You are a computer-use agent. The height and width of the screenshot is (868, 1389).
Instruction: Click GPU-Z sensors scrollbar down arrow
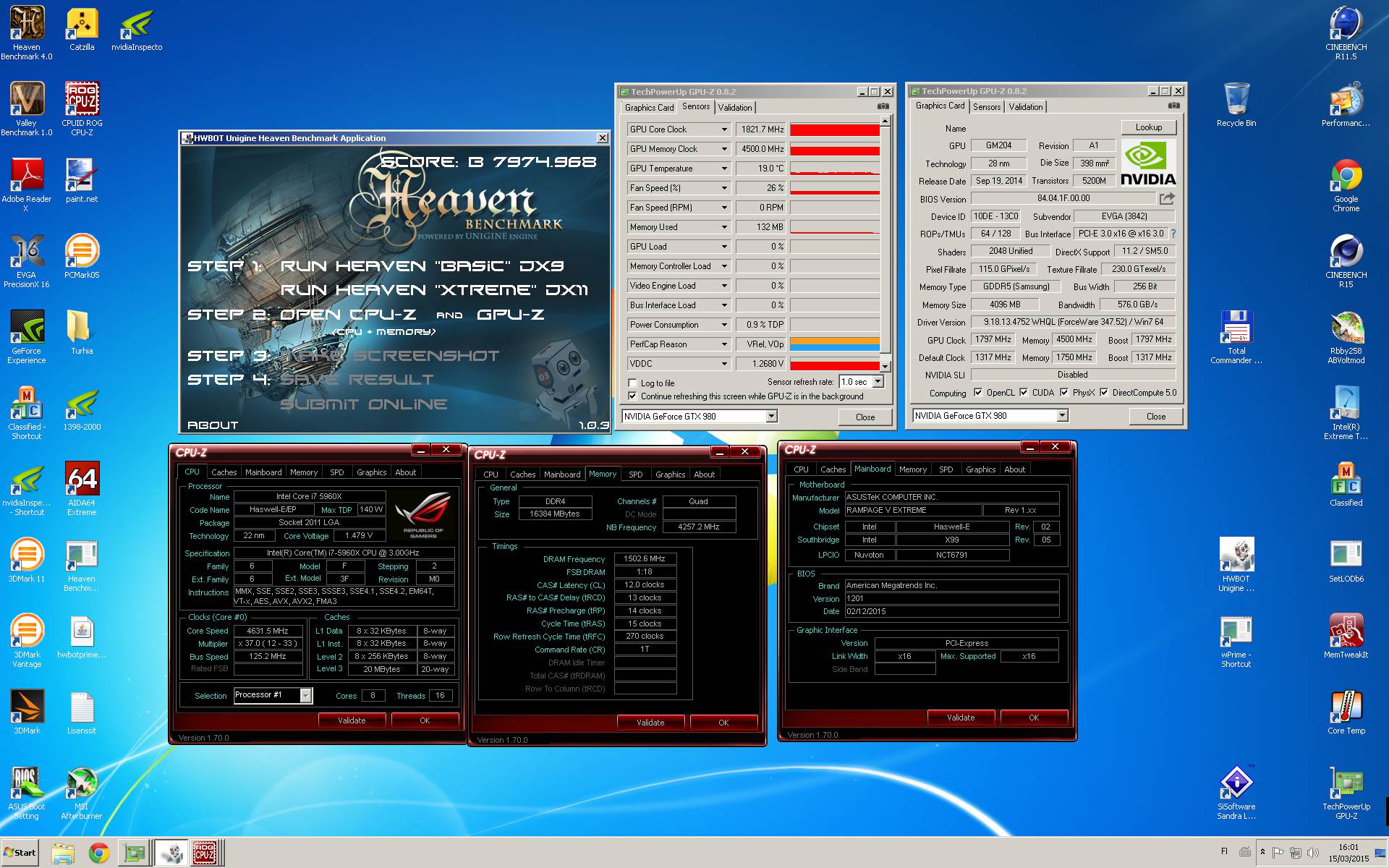pyautogui.click(x=885, y=367)
